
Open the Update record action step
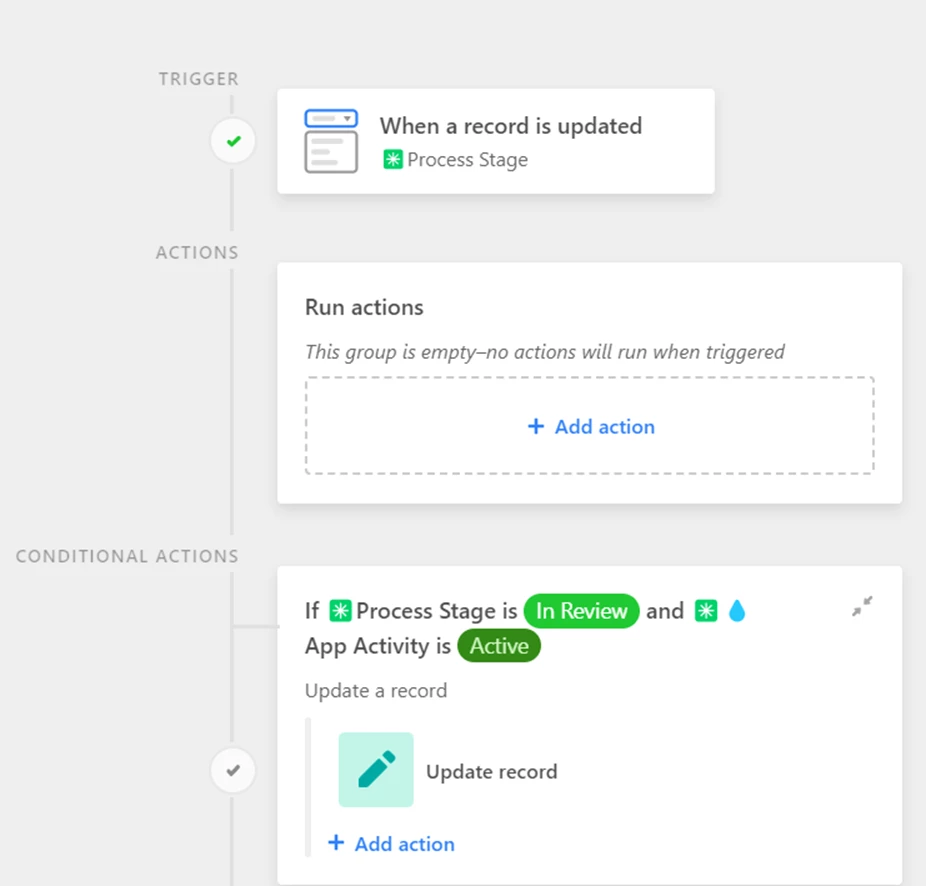(491, 771)
